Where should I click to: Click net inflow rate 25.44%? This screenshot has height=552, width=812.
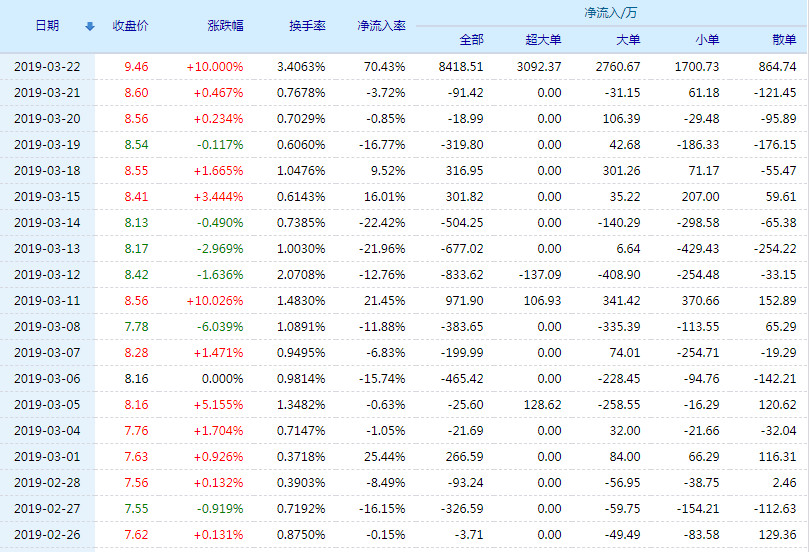[385, 457]
